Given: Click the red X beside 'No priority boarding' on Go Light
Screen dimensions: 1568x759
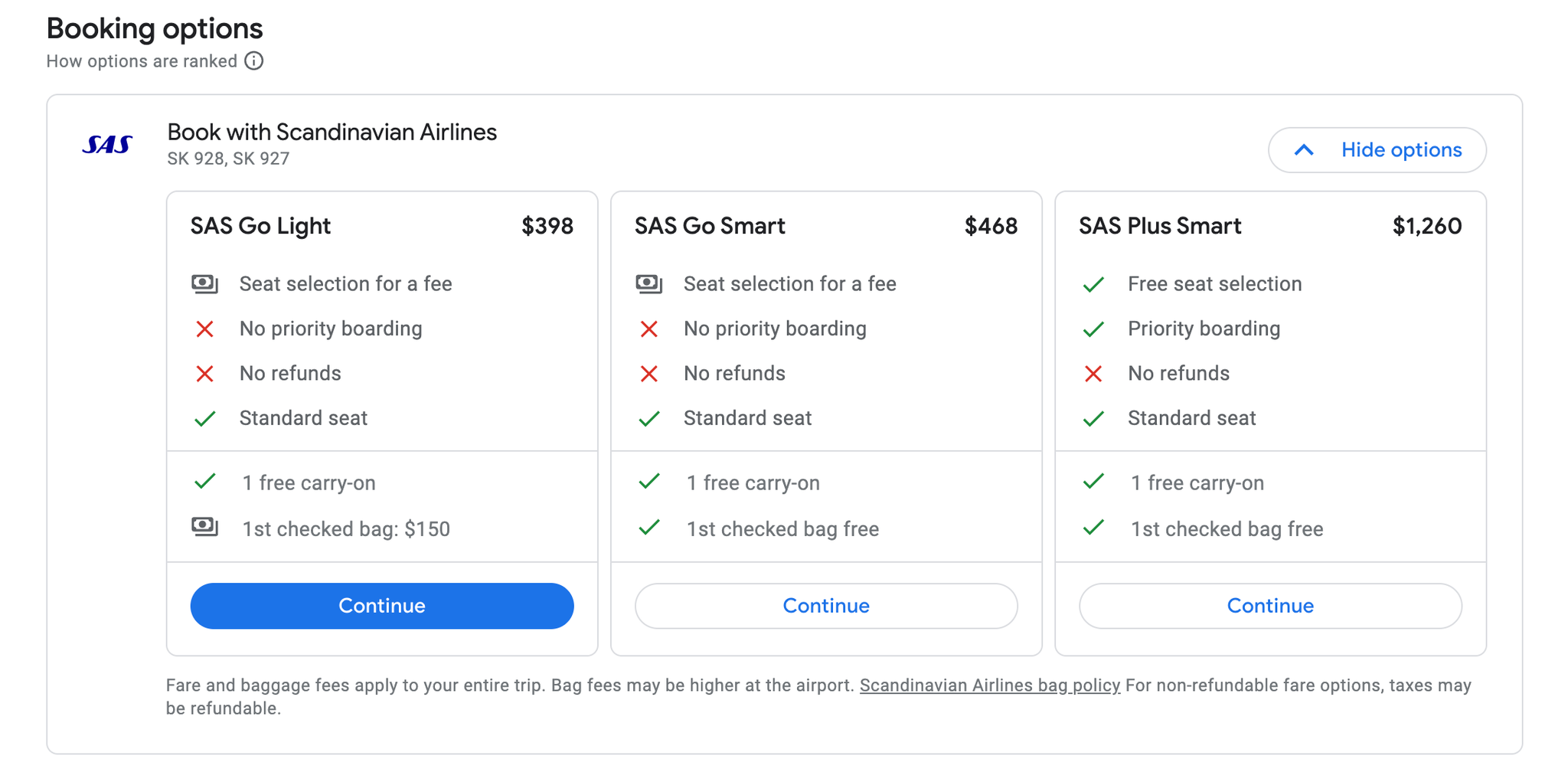Looking at the screenshot, I should pyautogui.click(x=205, y=329).
